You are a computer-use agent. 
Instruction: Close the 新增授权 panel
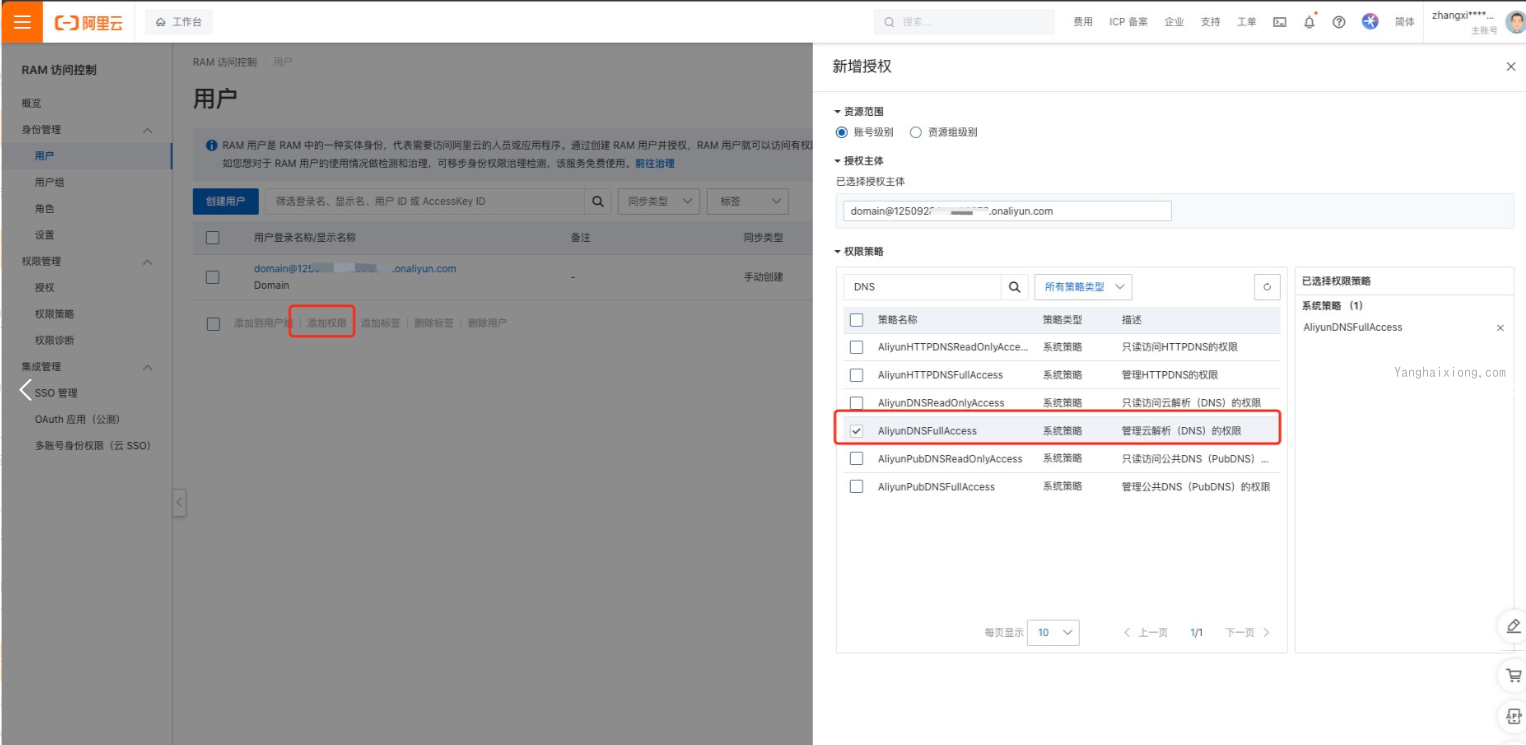[1510, 66]
